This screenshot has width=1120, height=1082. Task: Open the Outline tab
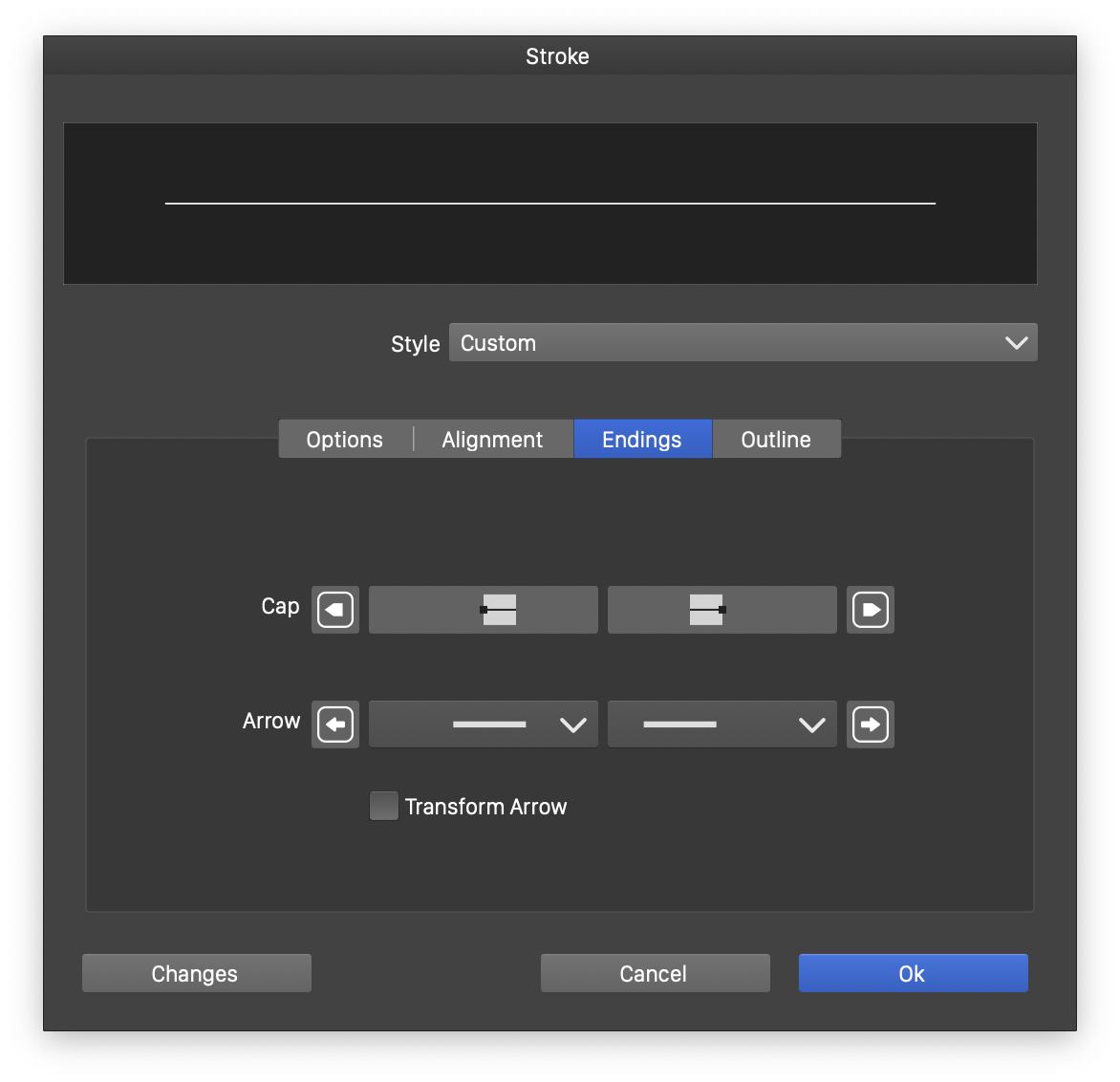click(x=776, y=440)
